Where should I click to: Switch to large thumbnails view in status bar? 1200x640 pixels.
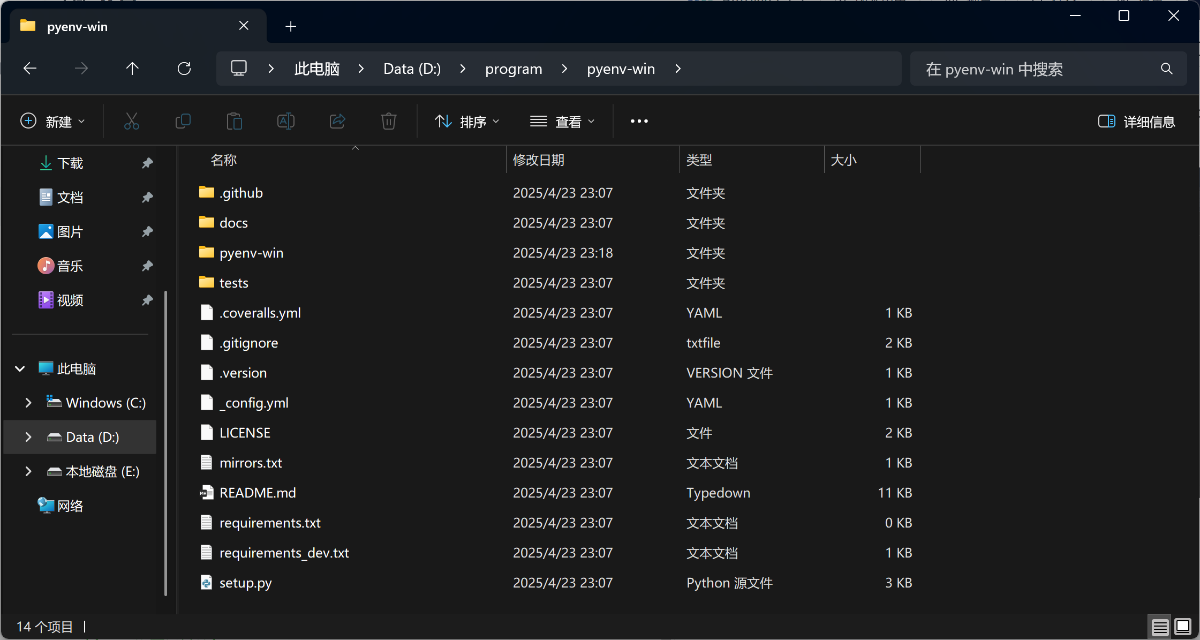1182,627
